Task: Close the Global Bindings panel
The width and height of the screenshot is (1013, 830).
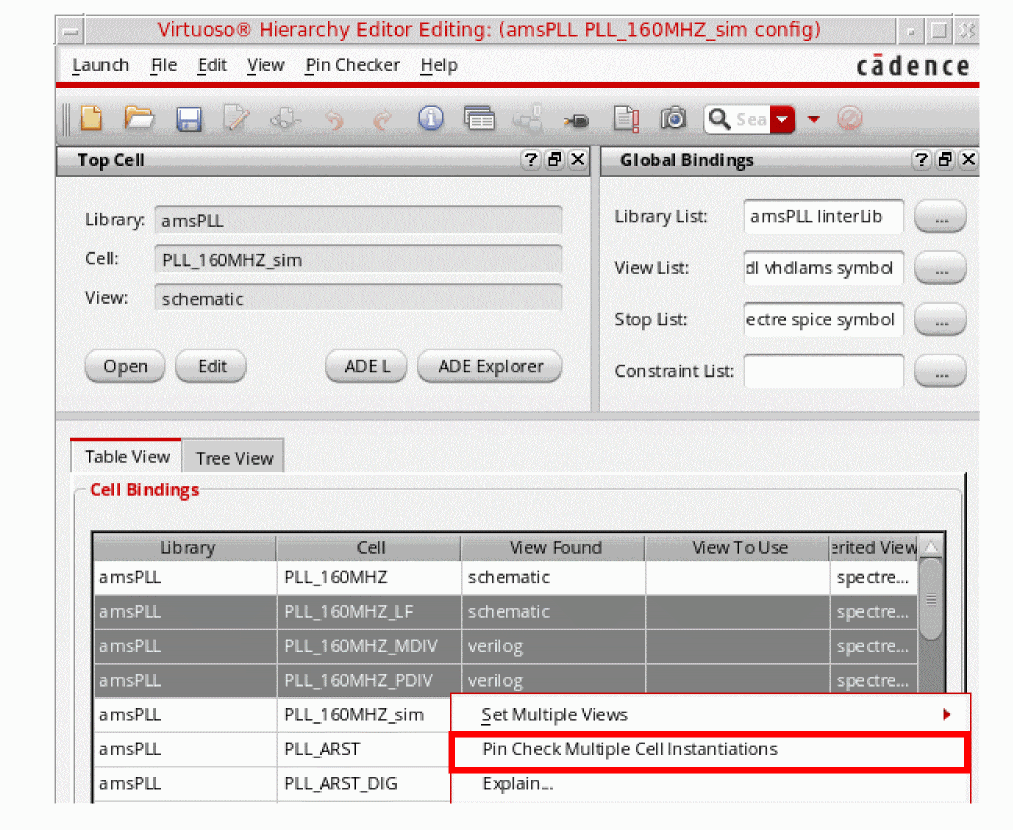Action: click(968, 160)
